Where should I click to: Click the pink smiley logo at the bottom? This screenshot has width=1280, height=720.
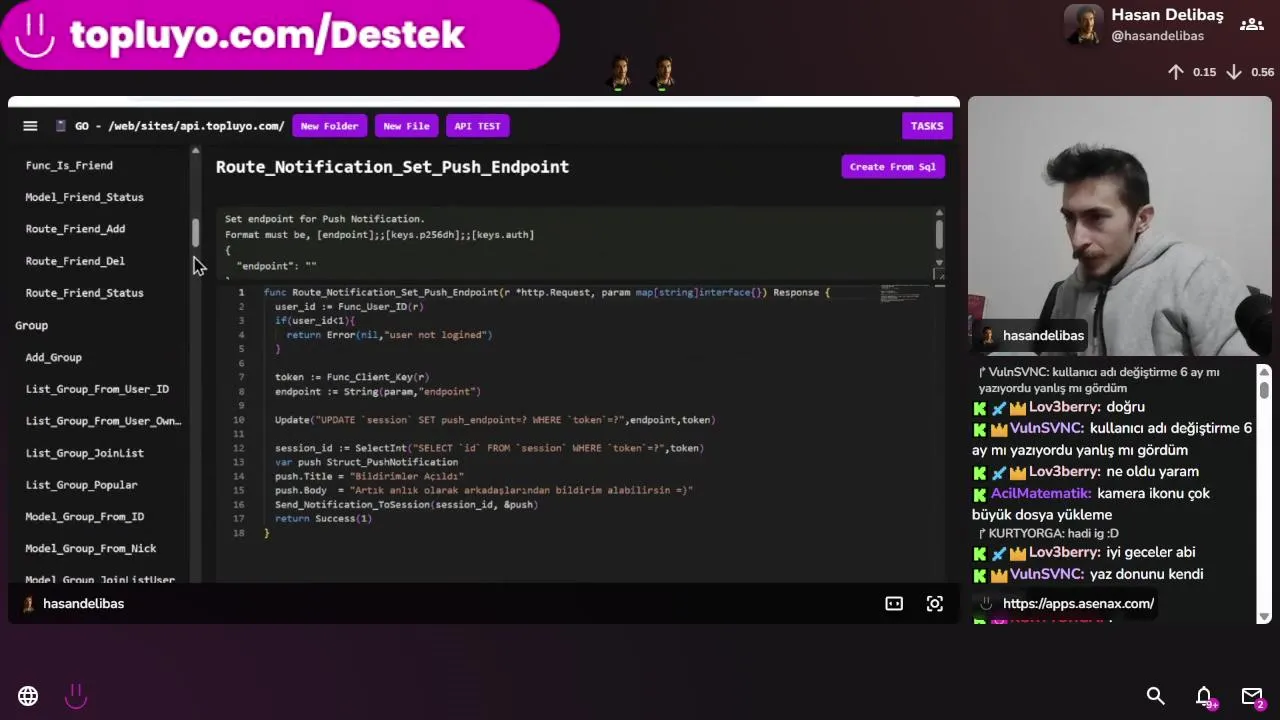(x=76, y=696)
